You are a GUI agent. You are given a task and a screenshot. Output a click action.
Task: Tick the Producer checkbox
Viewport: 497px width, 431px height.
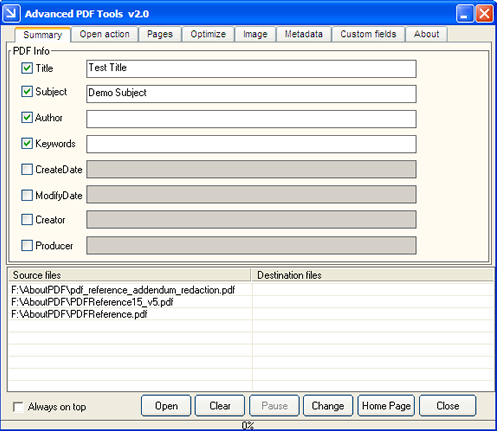(27, 246)
